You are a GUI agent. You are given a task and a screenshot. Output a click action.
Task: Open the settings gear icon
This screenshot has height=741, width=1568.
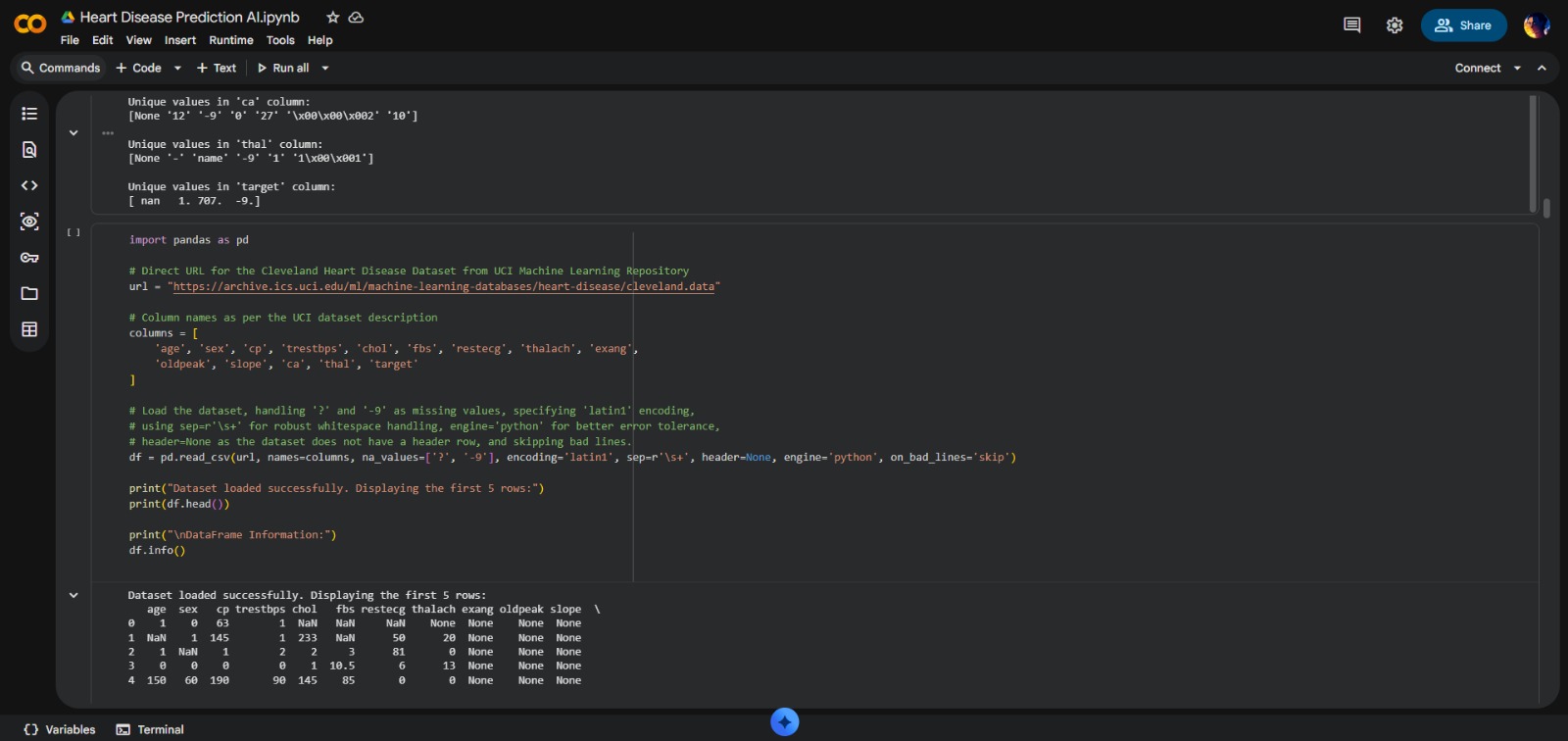(1395, 25)
